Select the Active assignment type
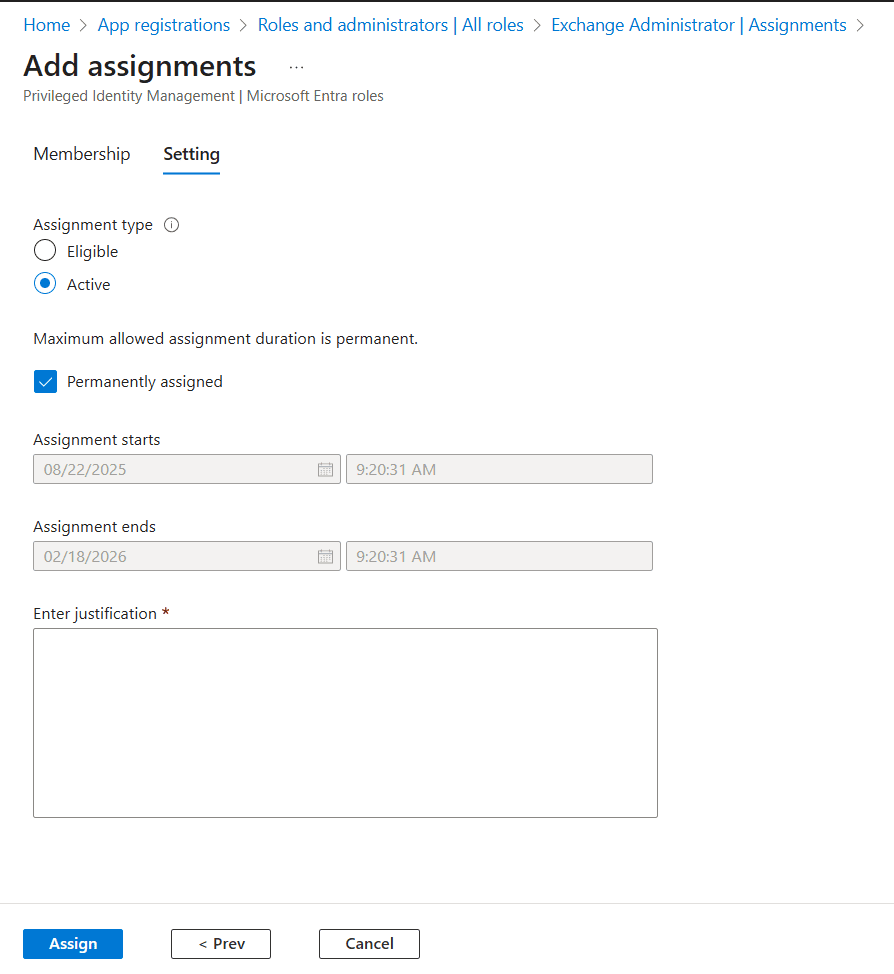The width and height of the screenshot is (894, 974). coord(45,284)
